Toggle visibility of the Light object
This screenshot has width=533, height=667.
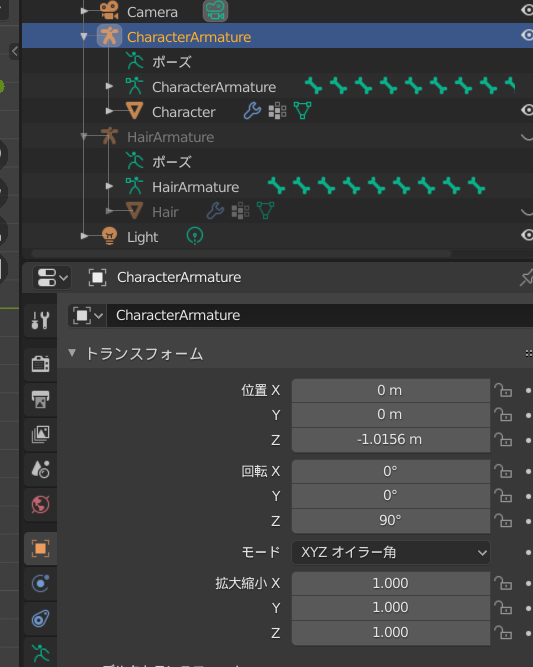(x=527, y=235)
